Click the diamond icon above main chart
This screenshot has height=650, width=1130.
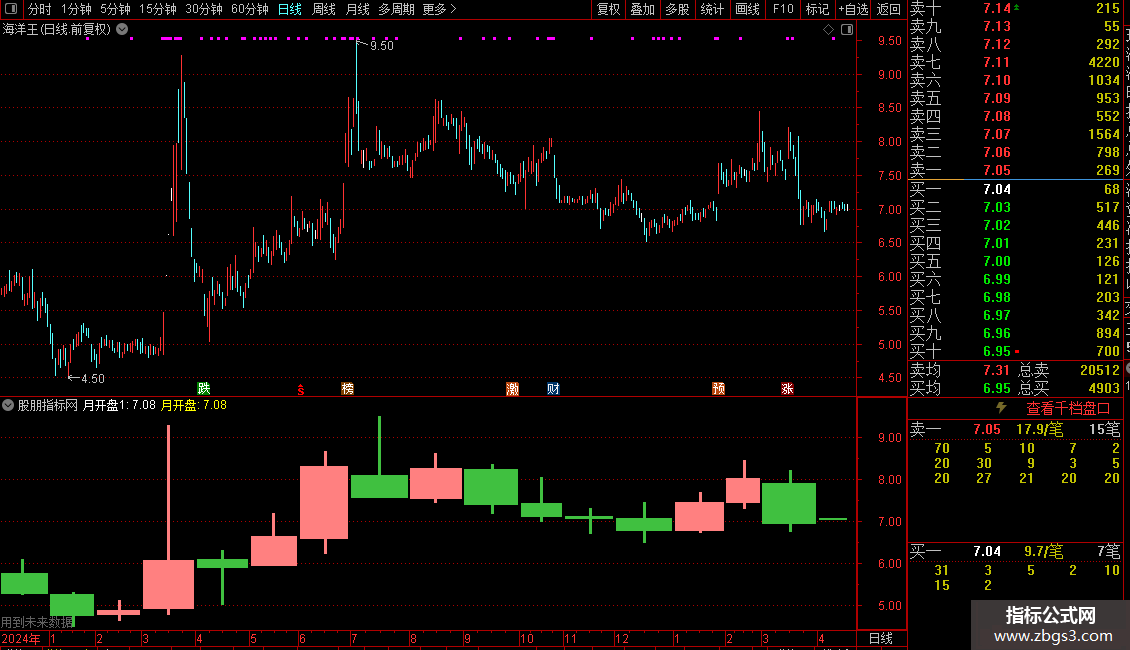829,30
